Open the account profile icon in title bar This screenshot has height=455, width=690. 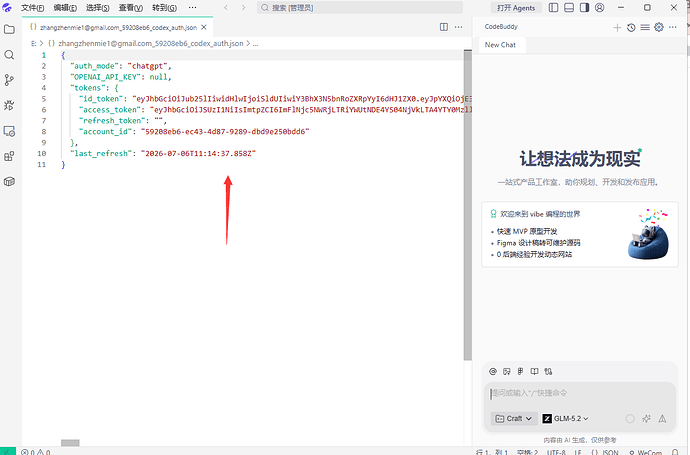tap(599, 7)
